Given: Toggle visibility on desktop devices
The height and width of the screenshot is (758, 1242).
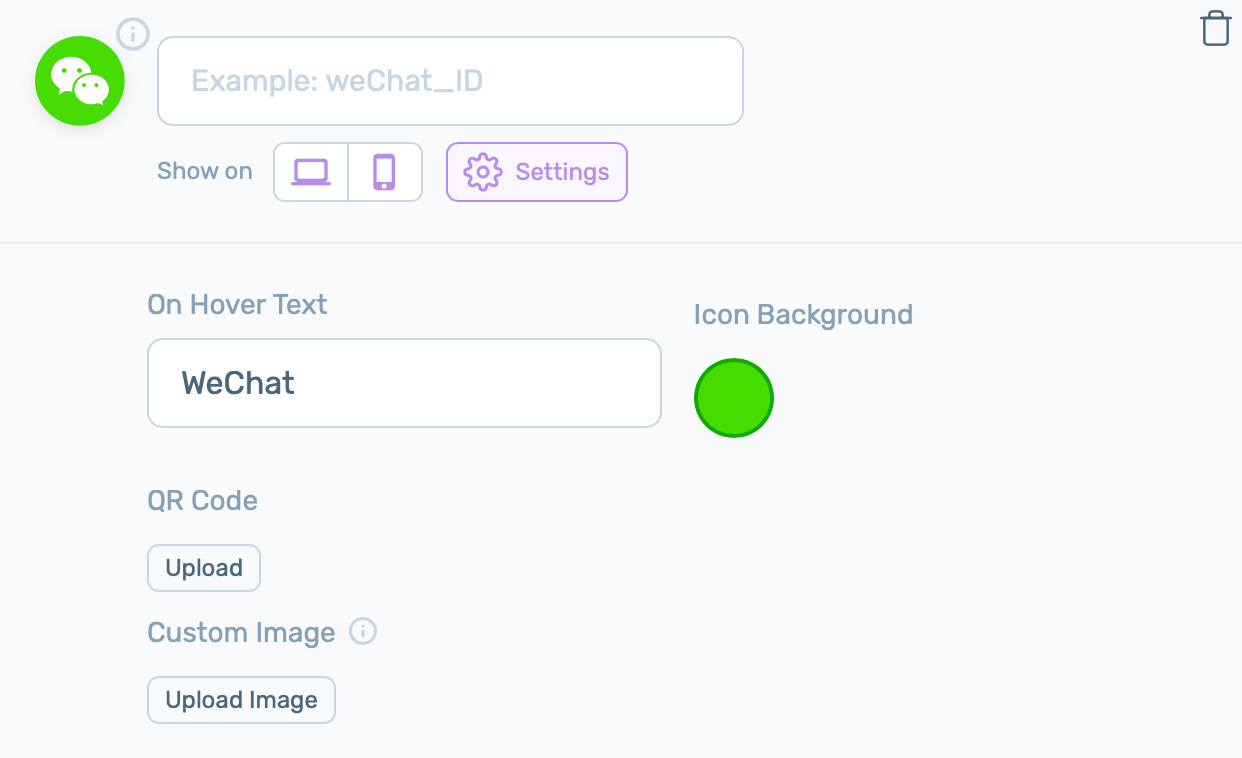Looking at the screenshot, I should coord(311,171).
